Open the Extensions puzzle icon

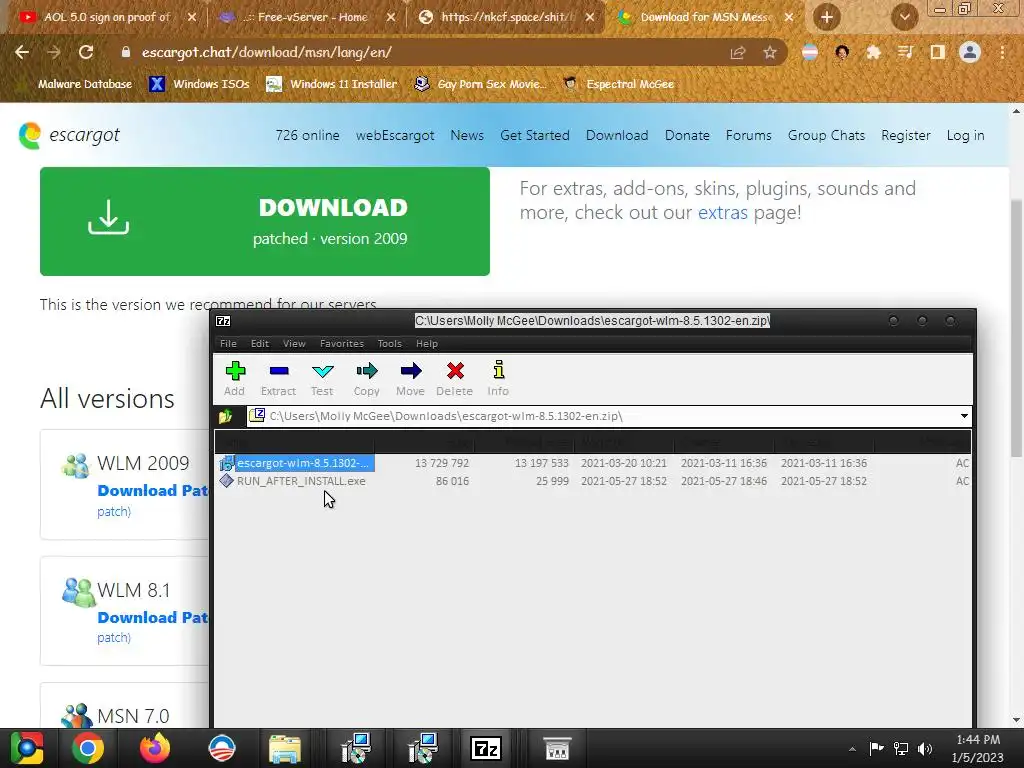pyautogui.click(x=873, y=53)
